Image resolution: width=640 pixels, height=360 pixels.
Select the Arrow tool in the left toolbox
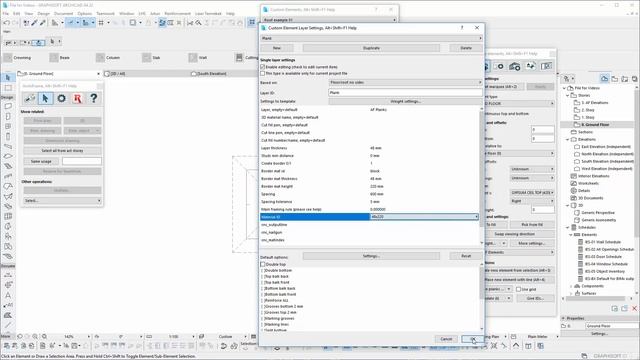[8, 78]
